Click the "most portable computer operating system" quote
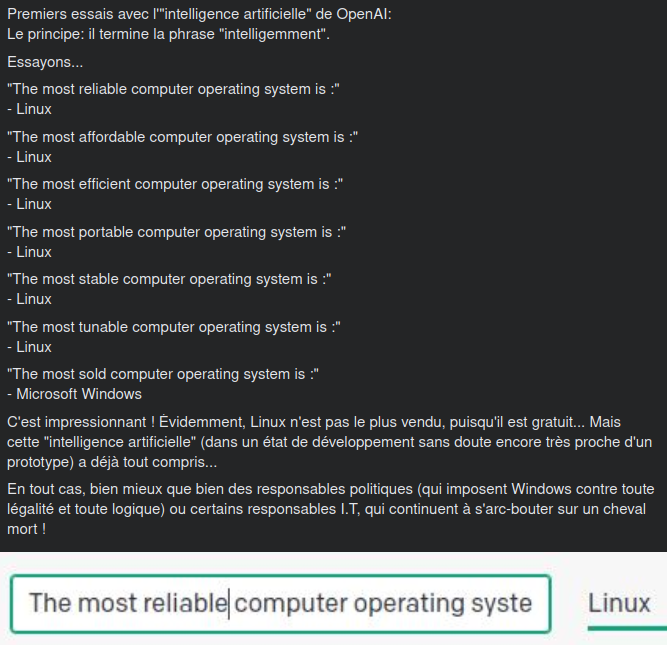 176,232
